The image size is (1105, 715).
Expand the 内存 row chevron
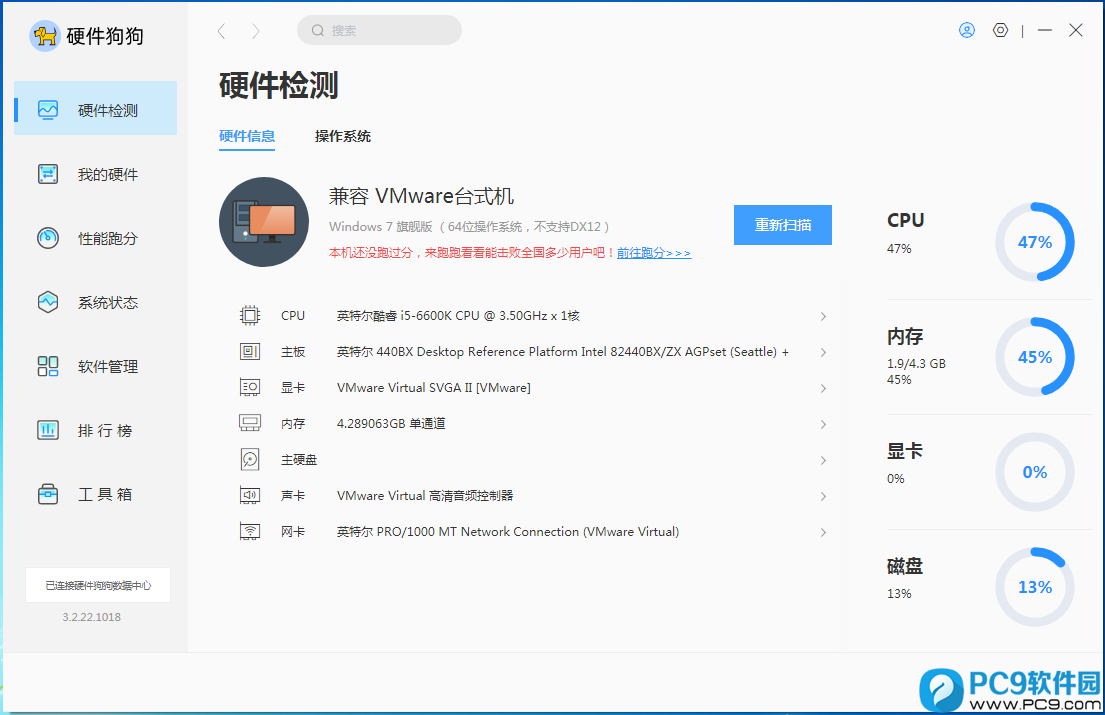point(823,424)
